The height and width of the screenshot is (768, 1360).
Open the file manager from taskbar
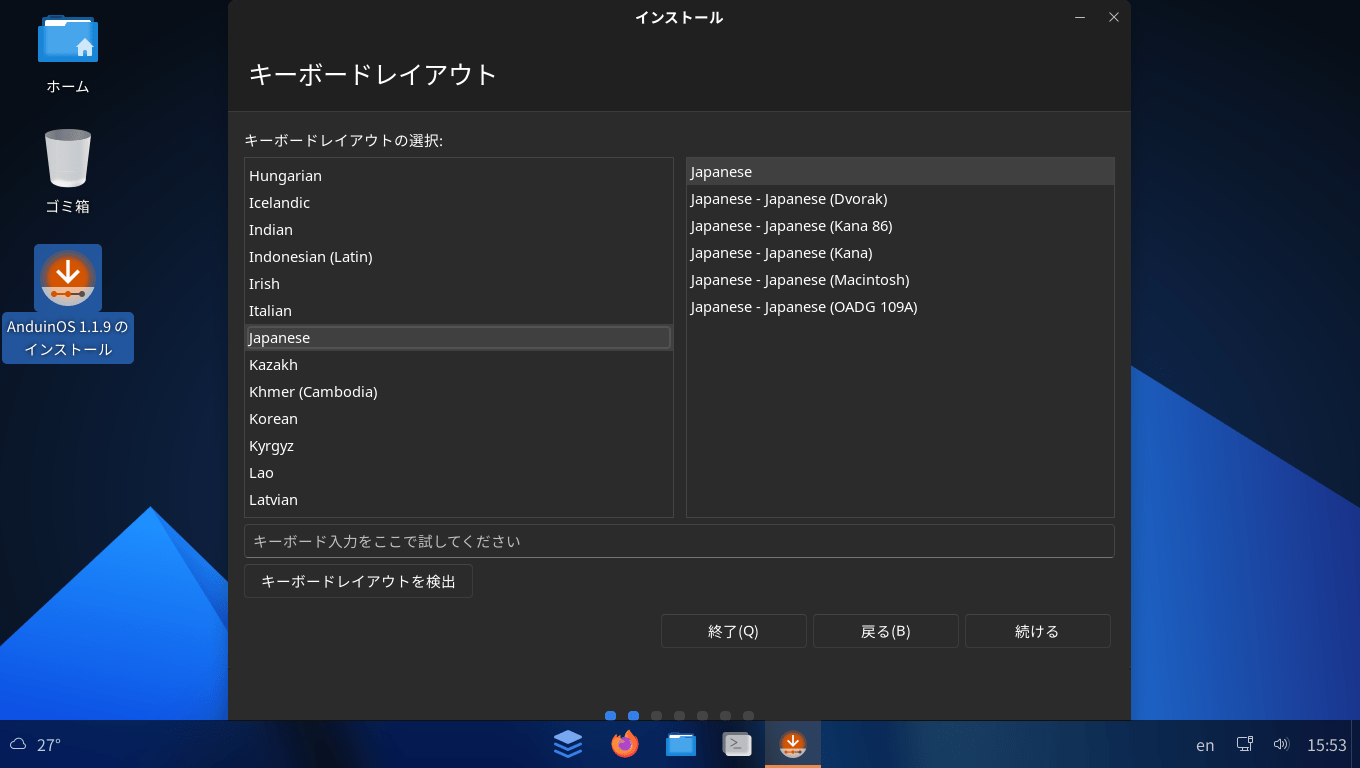(681, 744)
